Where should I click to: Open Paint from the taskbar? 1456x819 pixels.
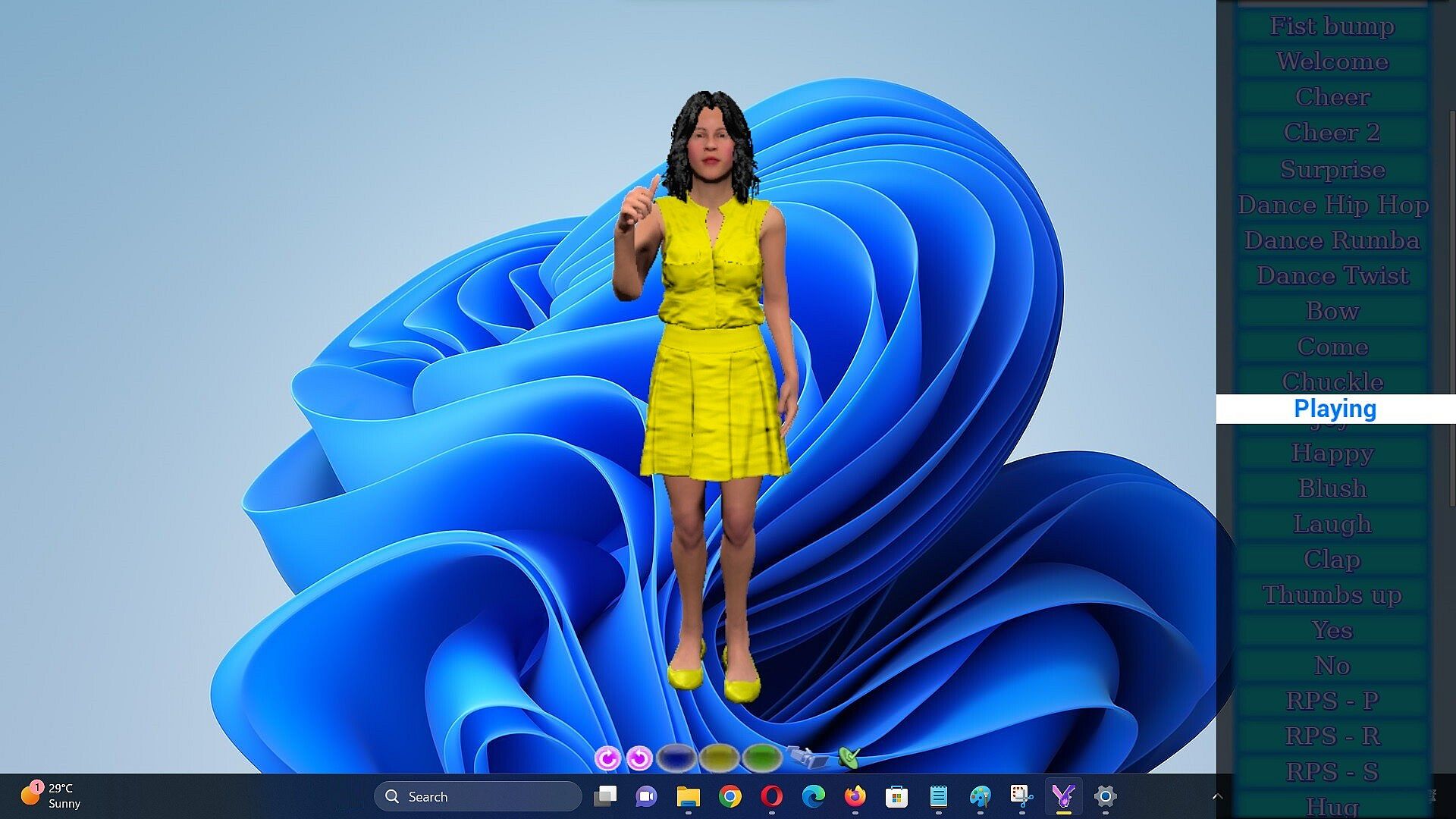[x=980, y=796]
